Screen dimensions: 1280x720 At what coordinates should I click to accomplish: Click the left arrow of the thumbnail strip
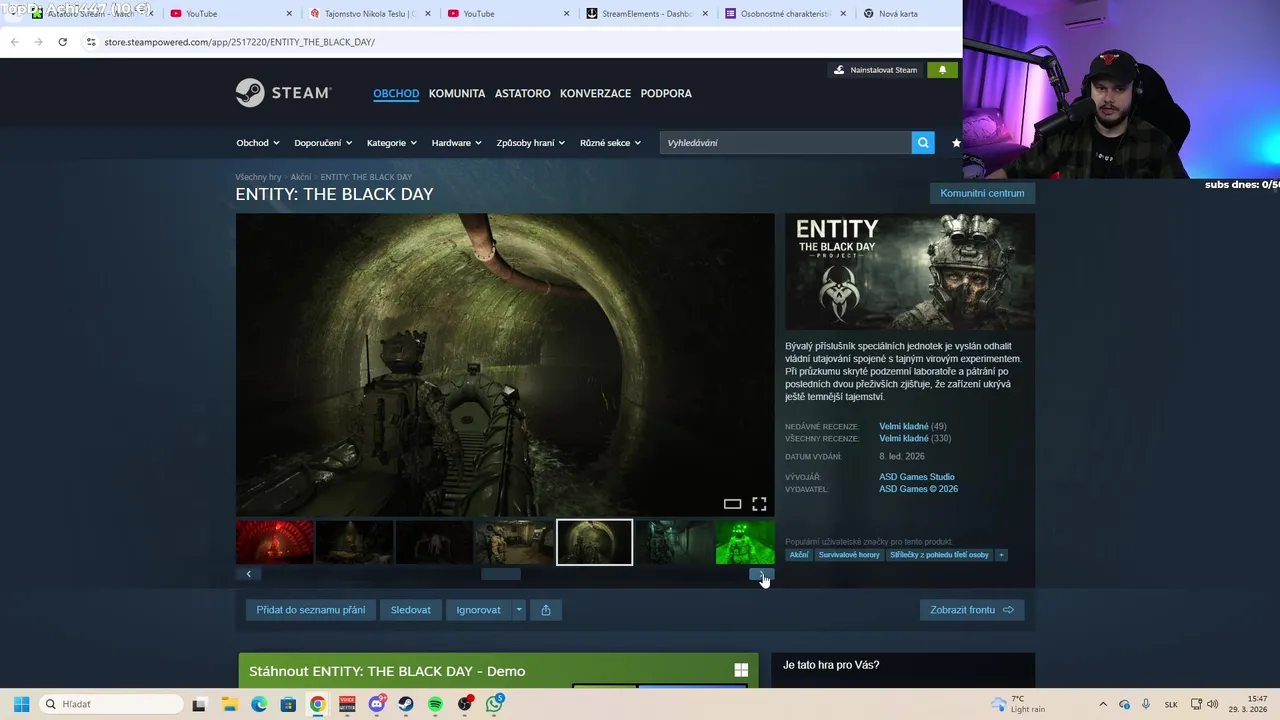tap(248, 574)
